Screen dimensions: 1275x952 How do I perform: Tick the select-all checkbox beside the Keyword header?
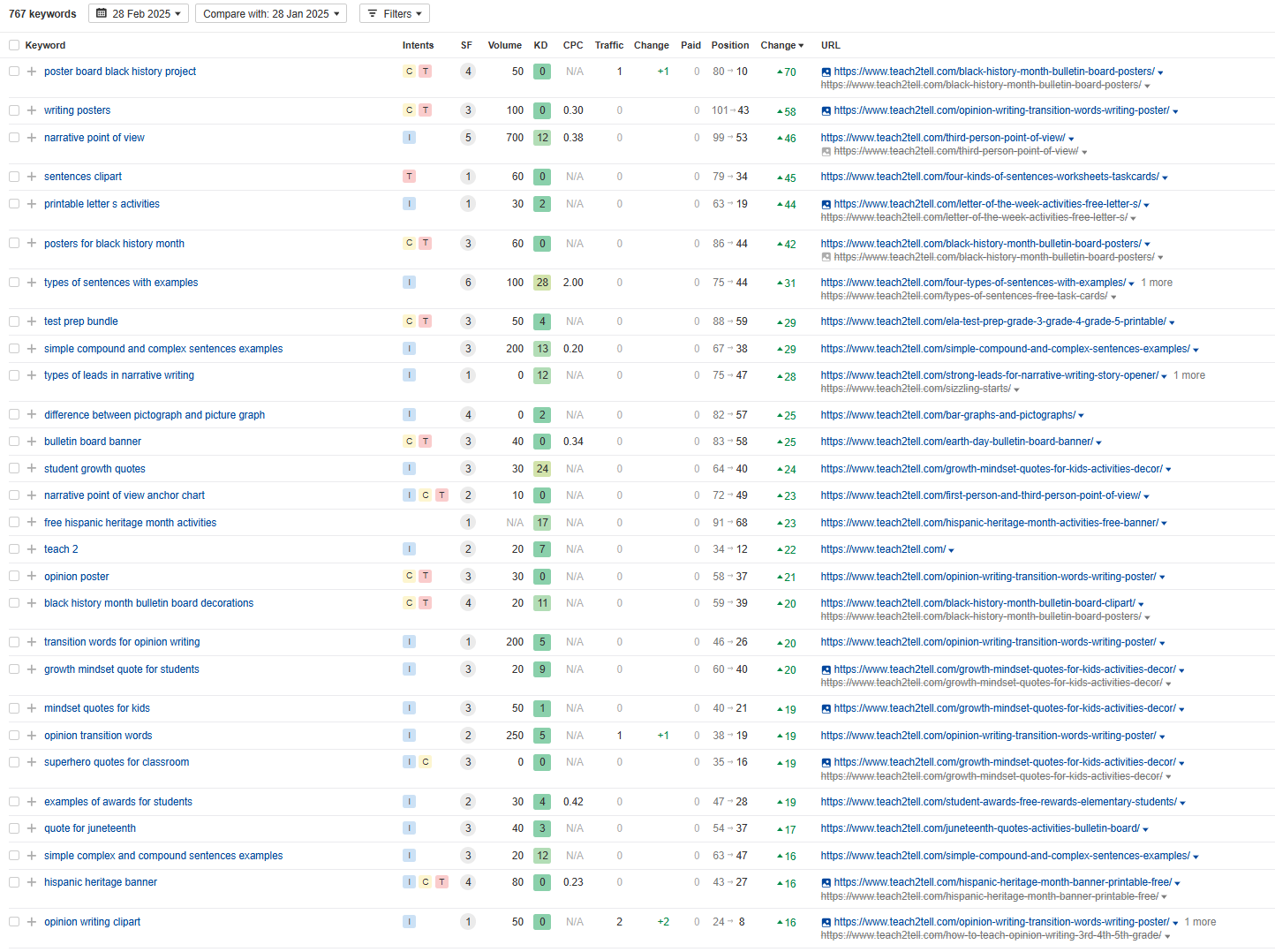point(14,45)
